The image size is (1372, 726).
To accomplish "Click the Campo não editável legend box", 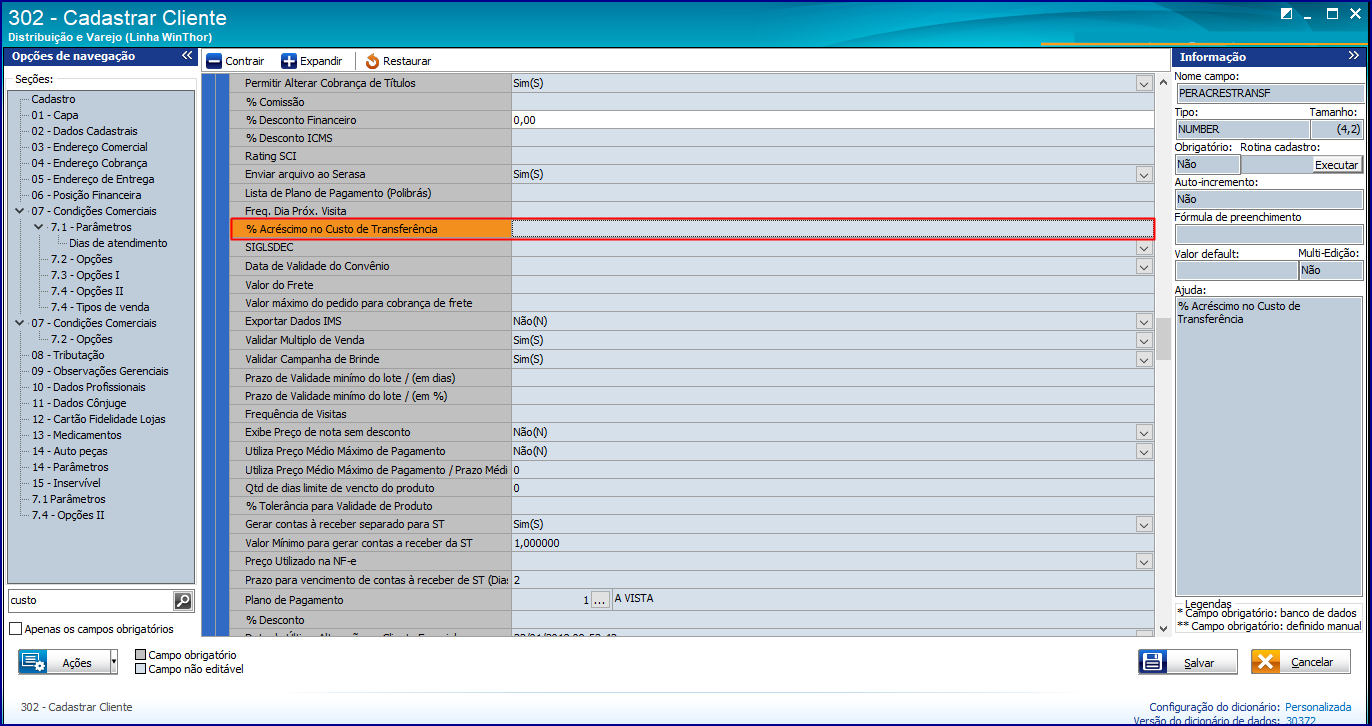I will (x=140, y=669).
